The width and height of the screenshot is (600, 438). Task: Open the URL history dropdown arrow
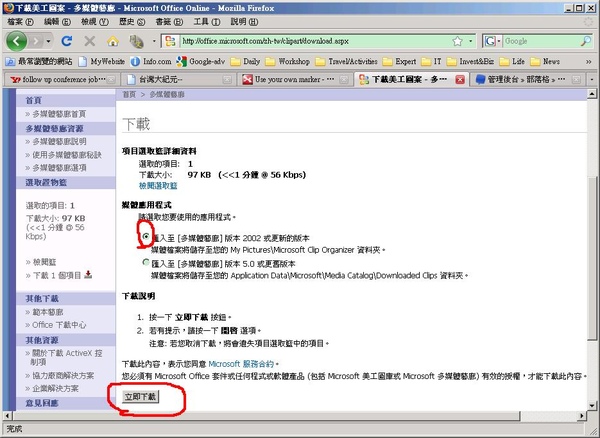click(471, 41)
